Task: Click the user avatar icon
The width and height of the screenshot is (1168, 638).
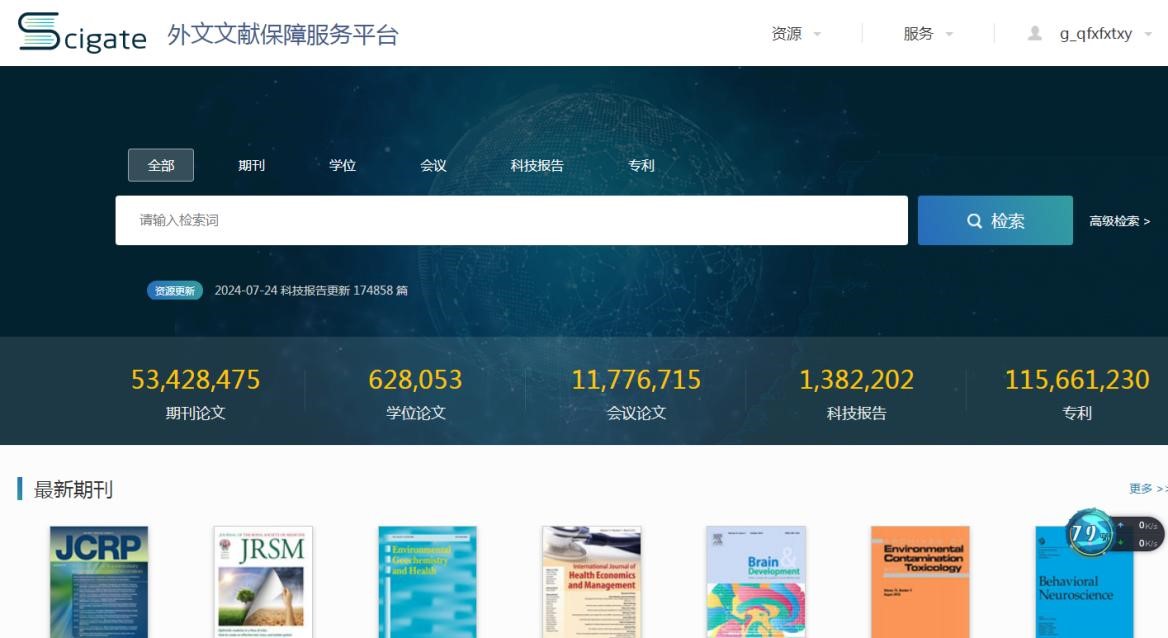Action: point(1034,34)
